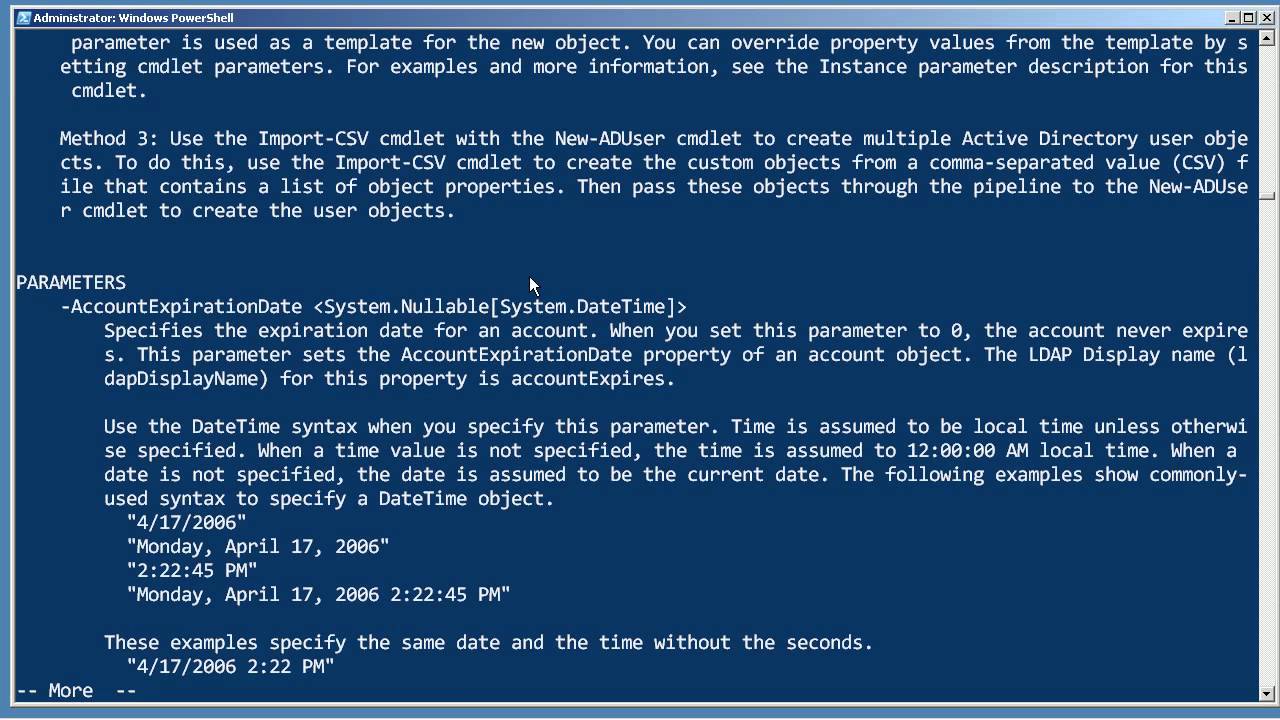Click the -AccountExpirationDate parameter name
This screenshot has width=1280, height=720.
point(181,307)
